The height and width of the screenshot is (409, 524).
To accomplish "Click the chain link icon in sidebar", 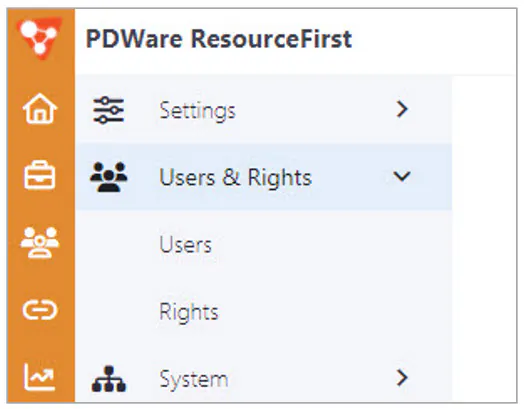I will [x=40, y=310].
